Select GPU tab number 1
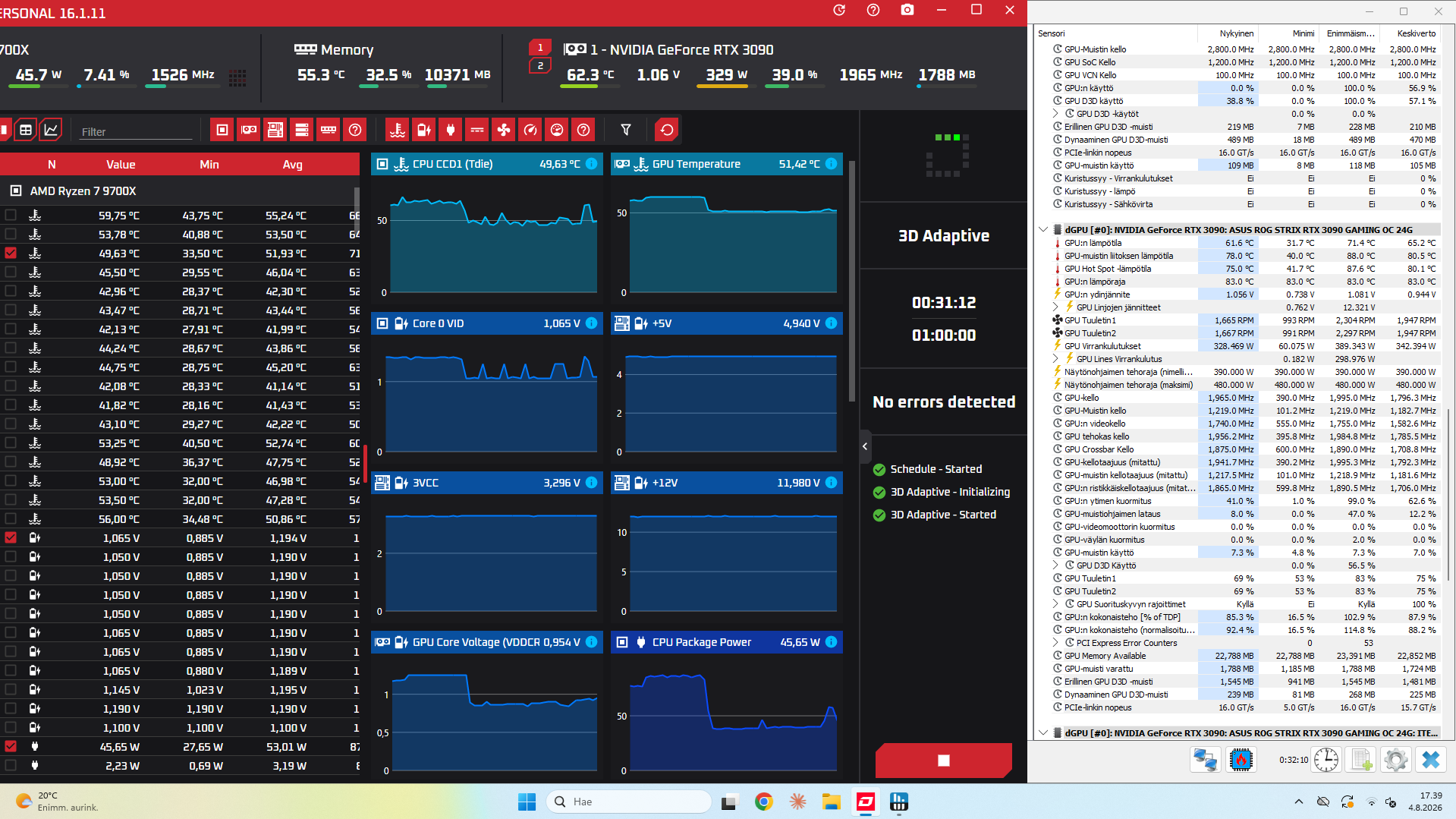Viewport: 1456px width, 819px height. 540,47
